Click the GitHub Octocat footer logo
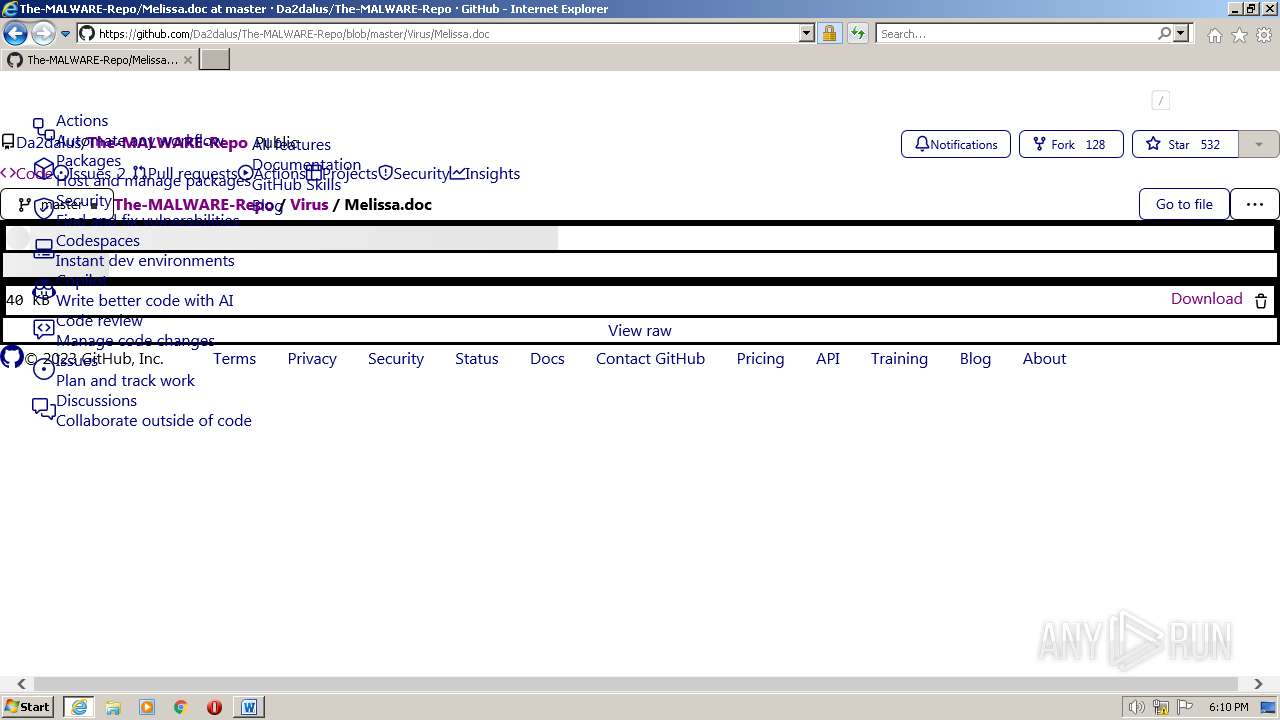 click(11, 357)
